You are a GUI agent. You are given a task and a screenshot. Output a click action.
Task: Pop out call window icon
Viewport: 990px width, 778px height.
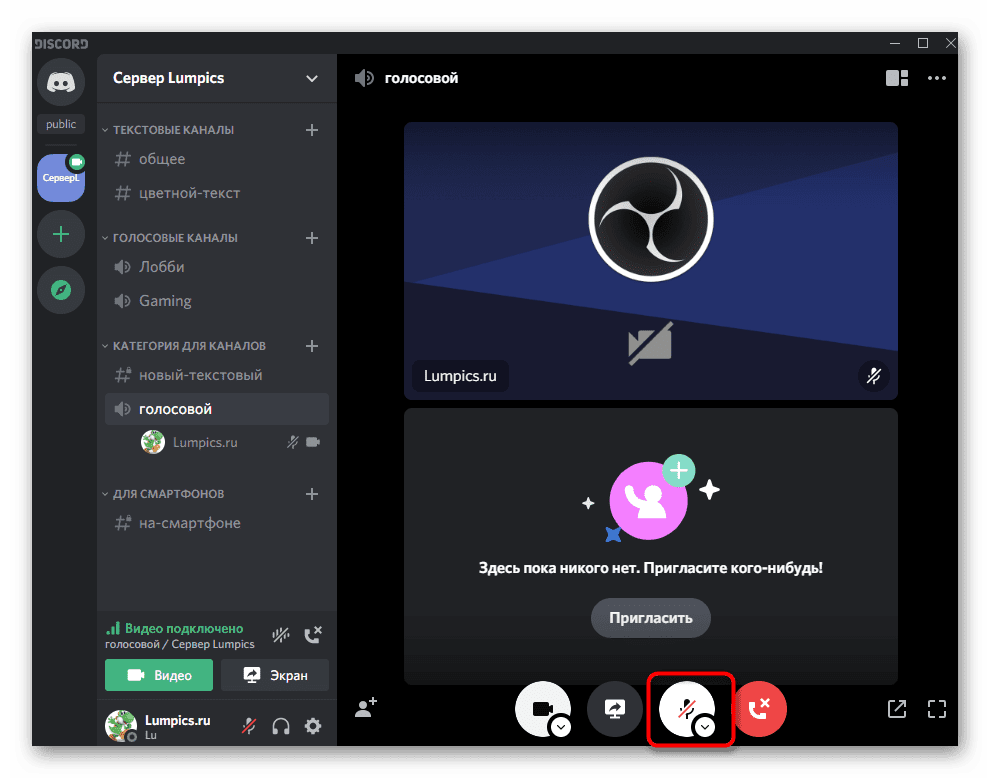click(x=897, y=709)
